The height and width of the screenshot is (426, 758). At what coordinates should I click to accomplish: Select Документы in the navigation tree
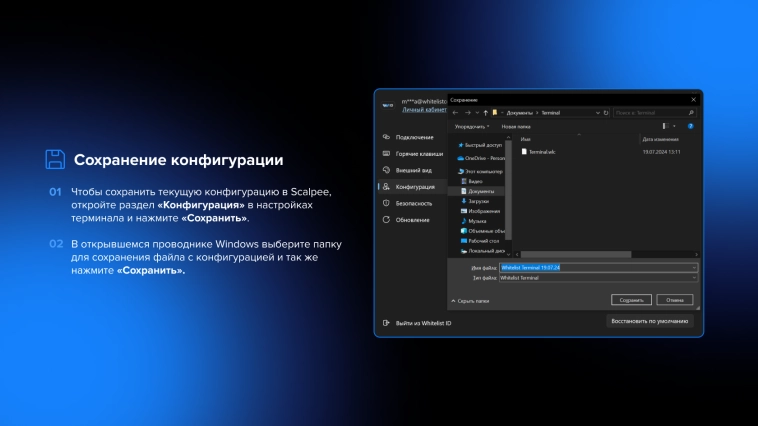point(476,191)
